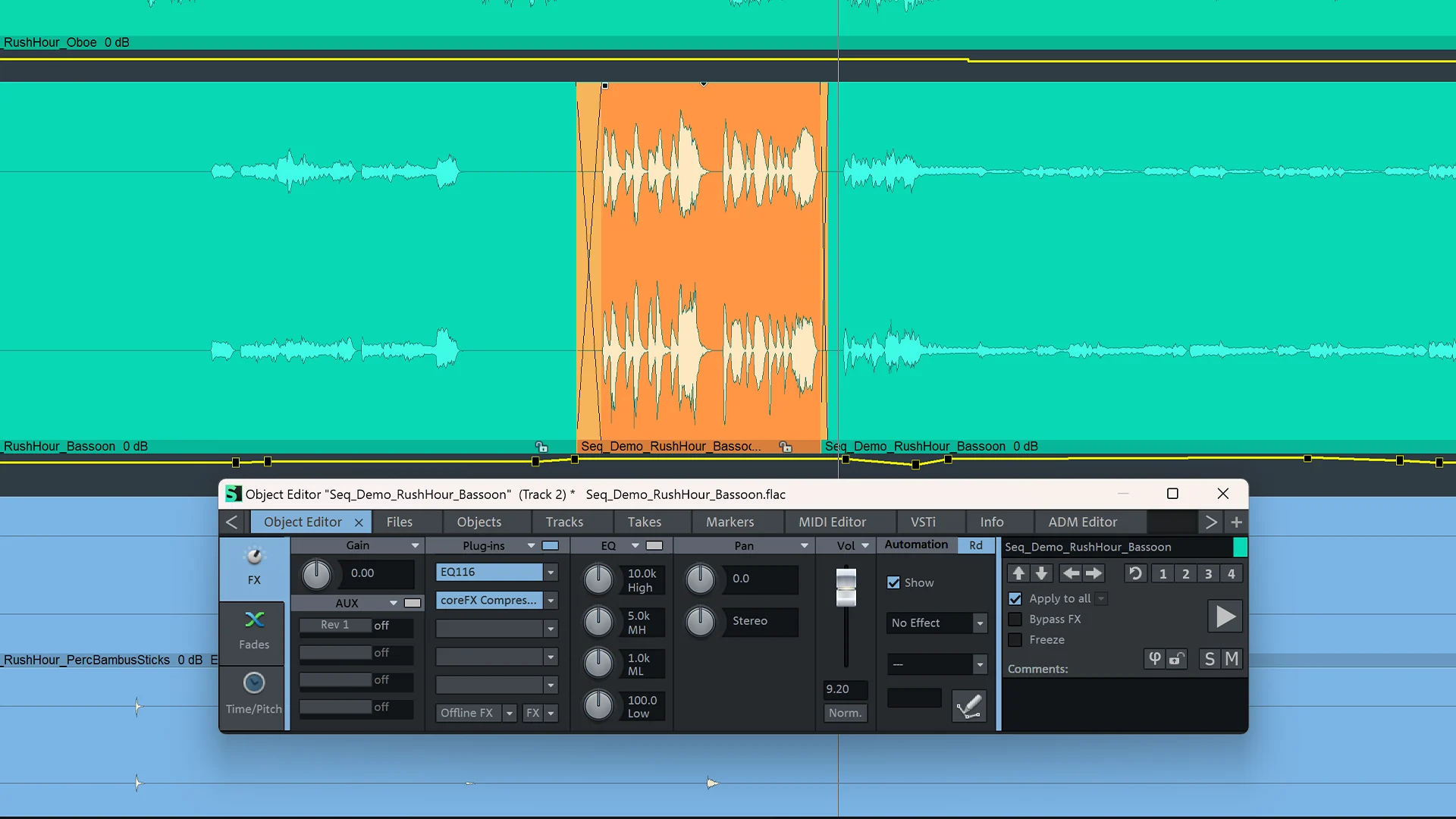Image resolution: width=1456 pixels, height=819 pixels.
Task: Click the reset undo arrow icon
Action: tap(1135, 574)
